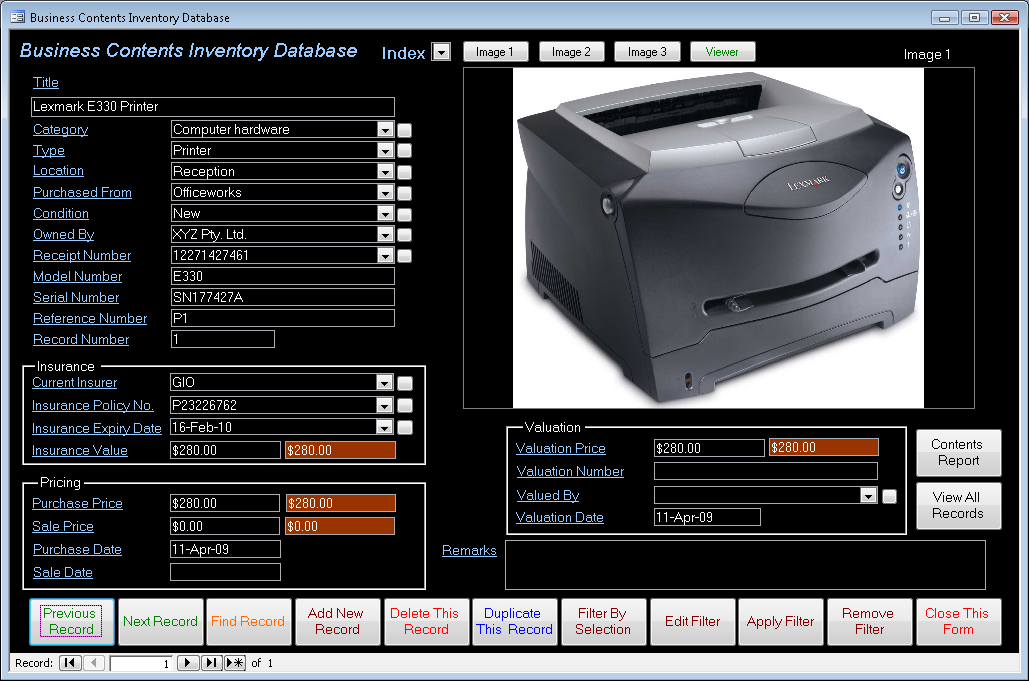Click Title field containing Lexmark E330 Printer
1029x681 pixels.
click(x=213, y=107)
